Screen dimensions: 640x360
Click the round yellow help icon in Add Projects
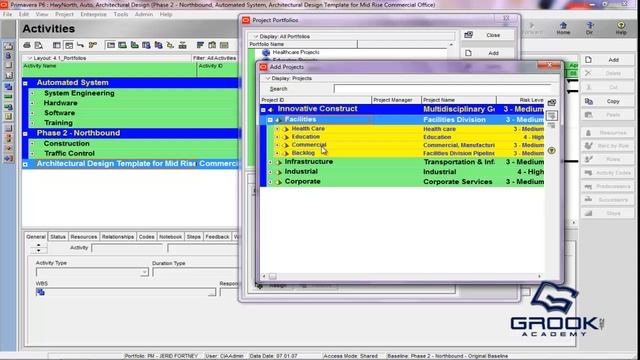(x=551, y=151)
